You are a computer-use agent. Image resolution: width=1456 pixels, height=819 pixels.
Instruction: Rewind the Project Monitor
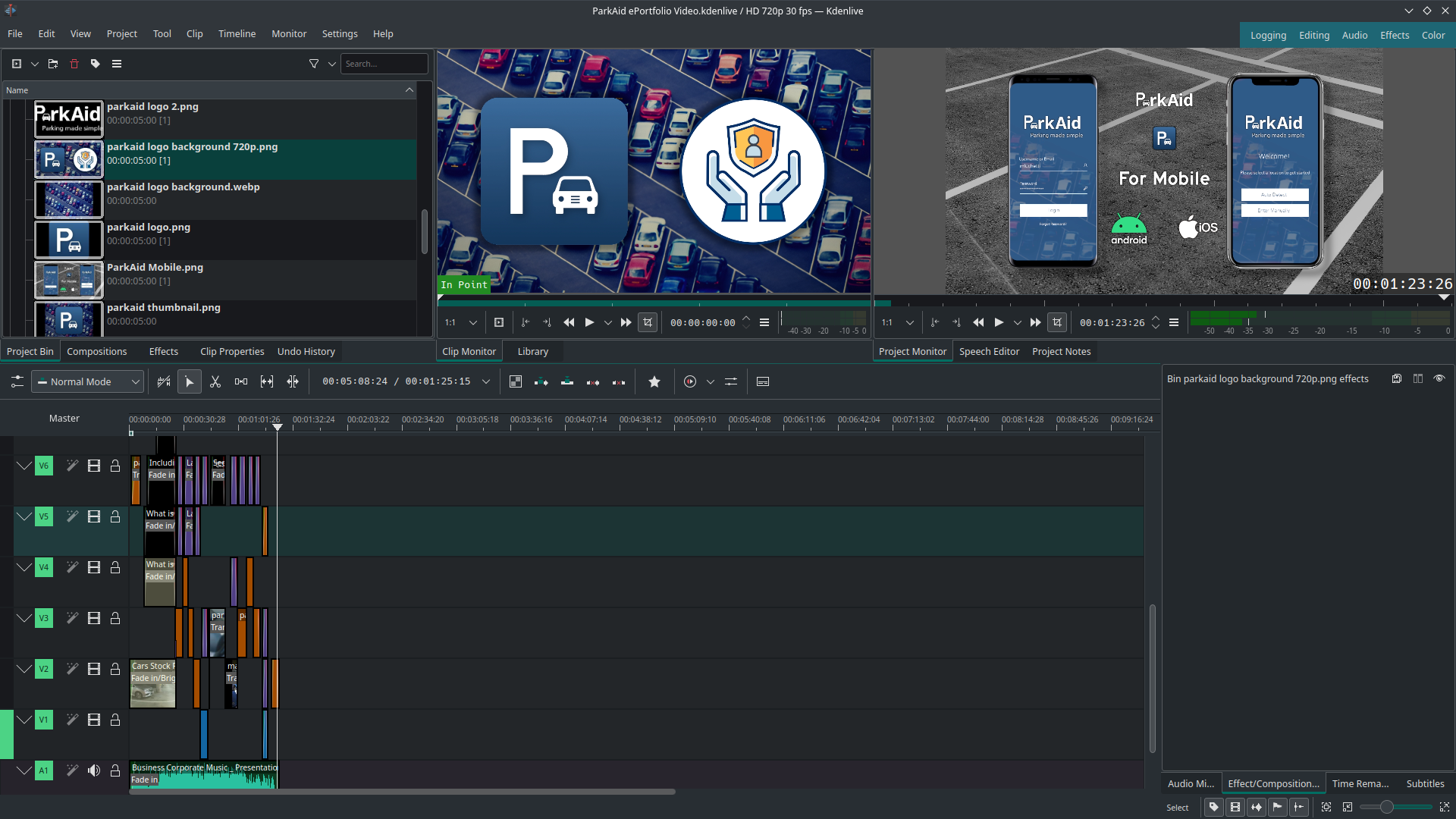(978, 322)
